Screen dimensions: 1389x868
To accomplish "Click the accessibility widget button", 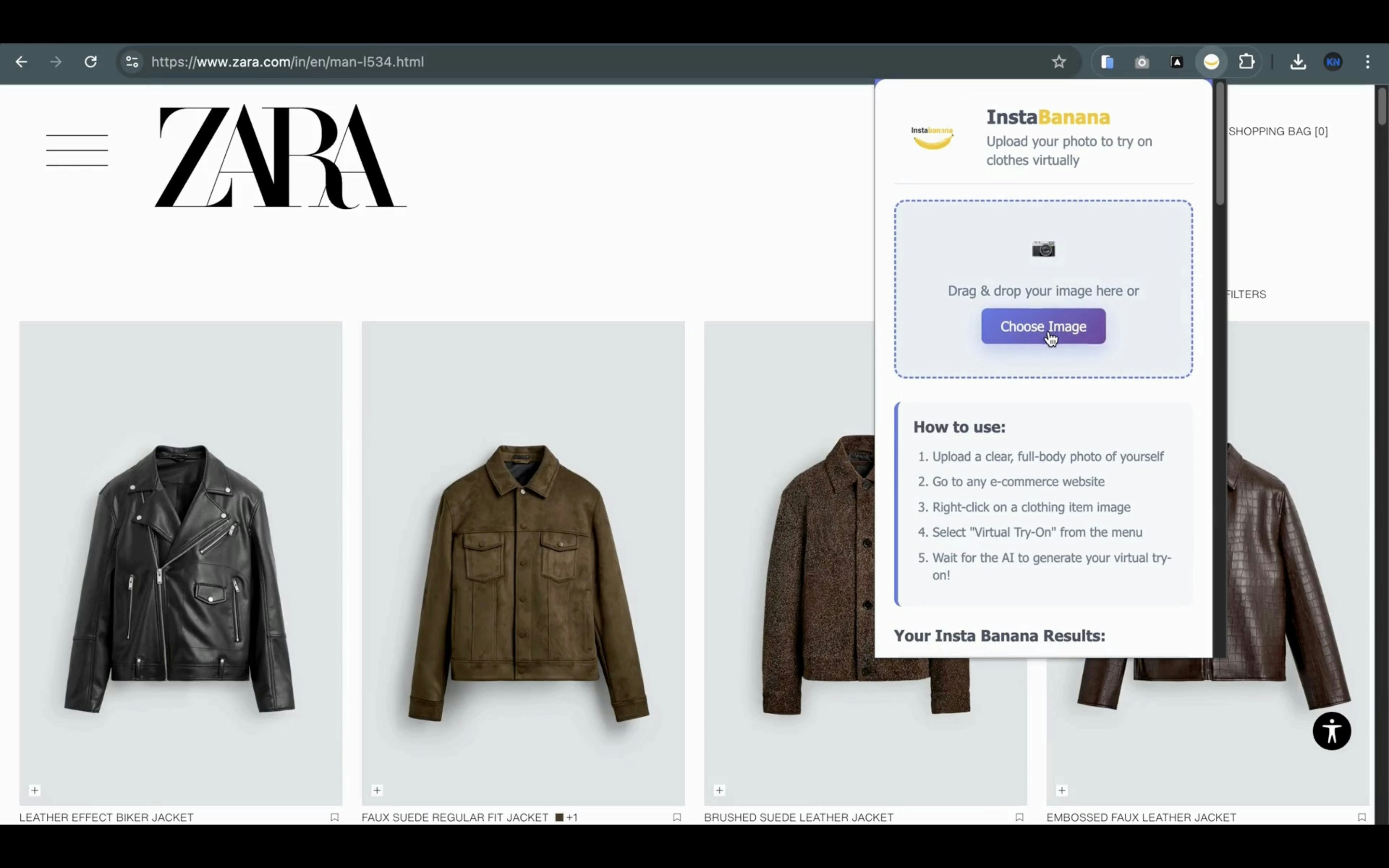I will tap(1331, 731).
